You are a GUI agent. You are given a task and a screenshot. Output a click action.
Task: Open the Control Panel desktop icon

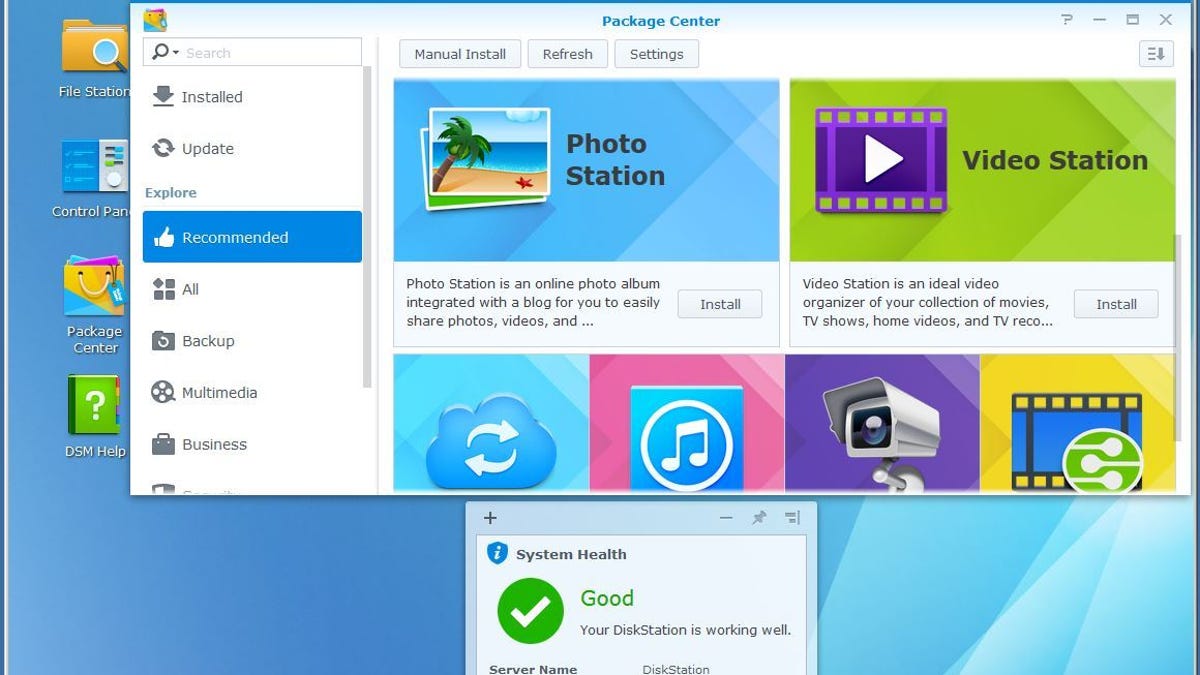94,167
